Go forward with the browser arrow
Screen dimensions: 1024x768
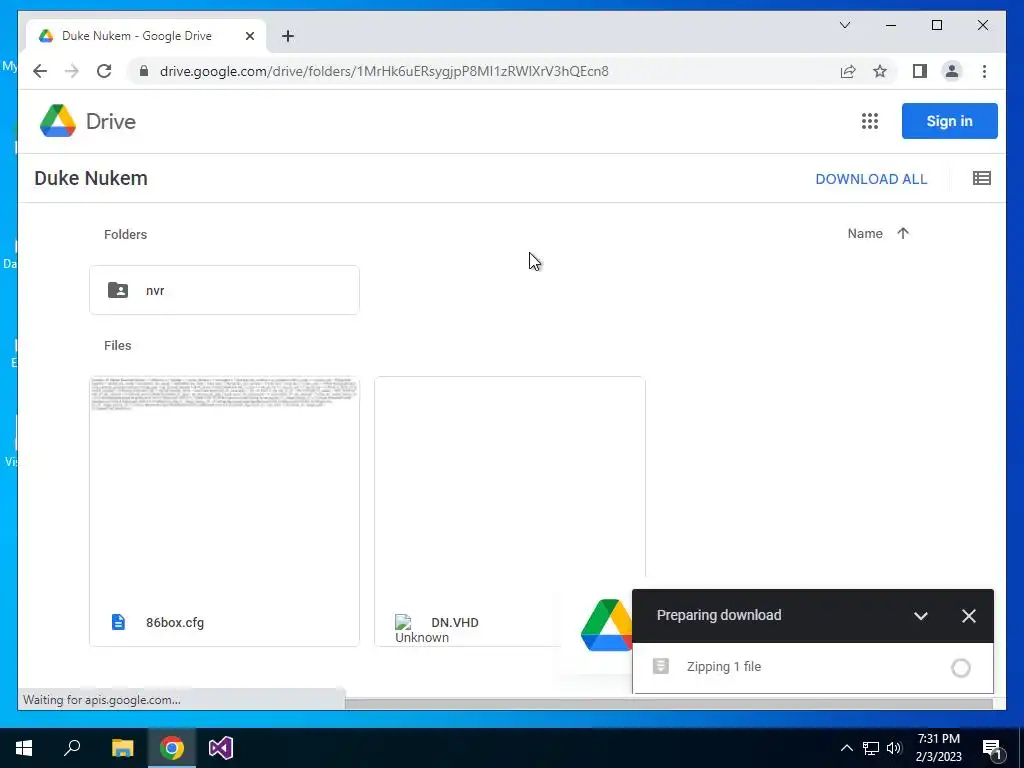click(x=72, y=71)
